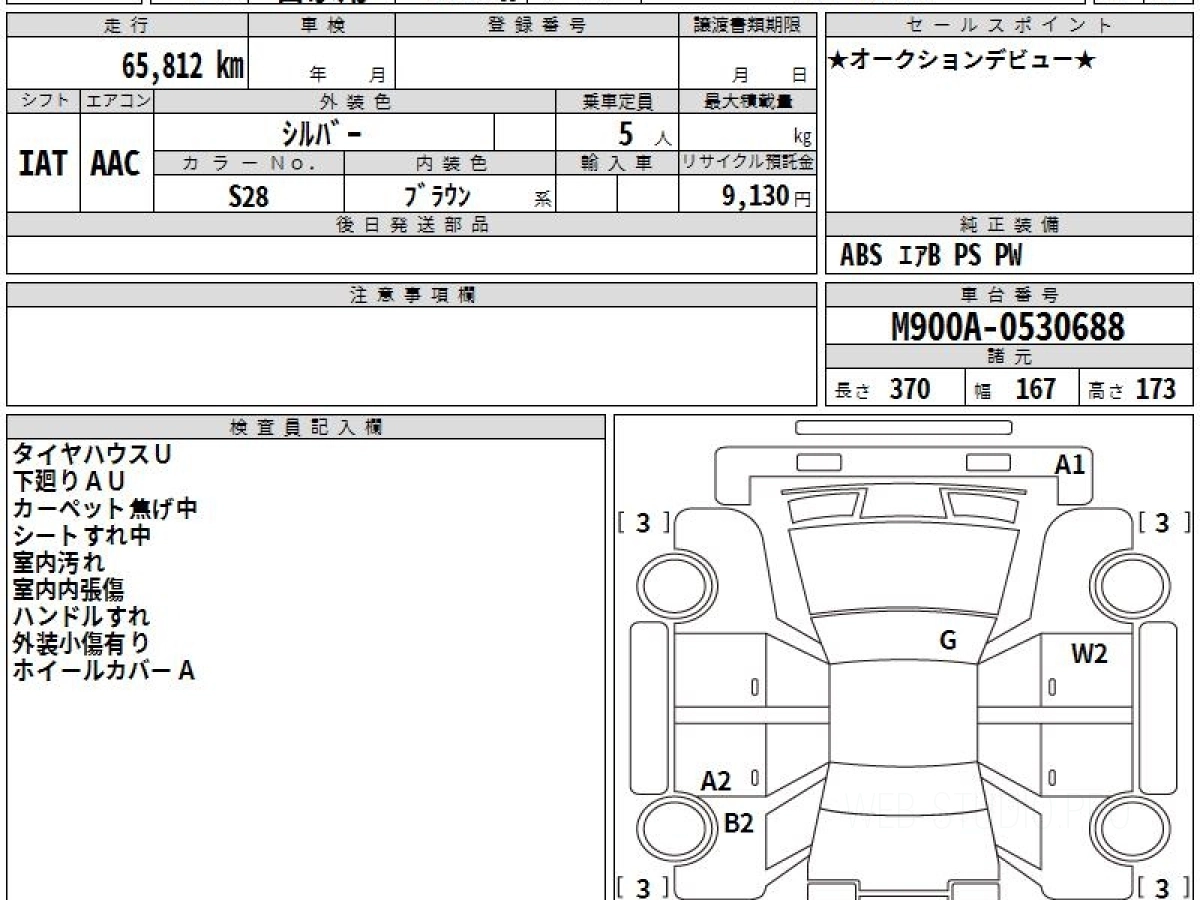Click the ★オークションデビュー★ sales point text
The image size is (1200, 900).
(x=962, y=61)
